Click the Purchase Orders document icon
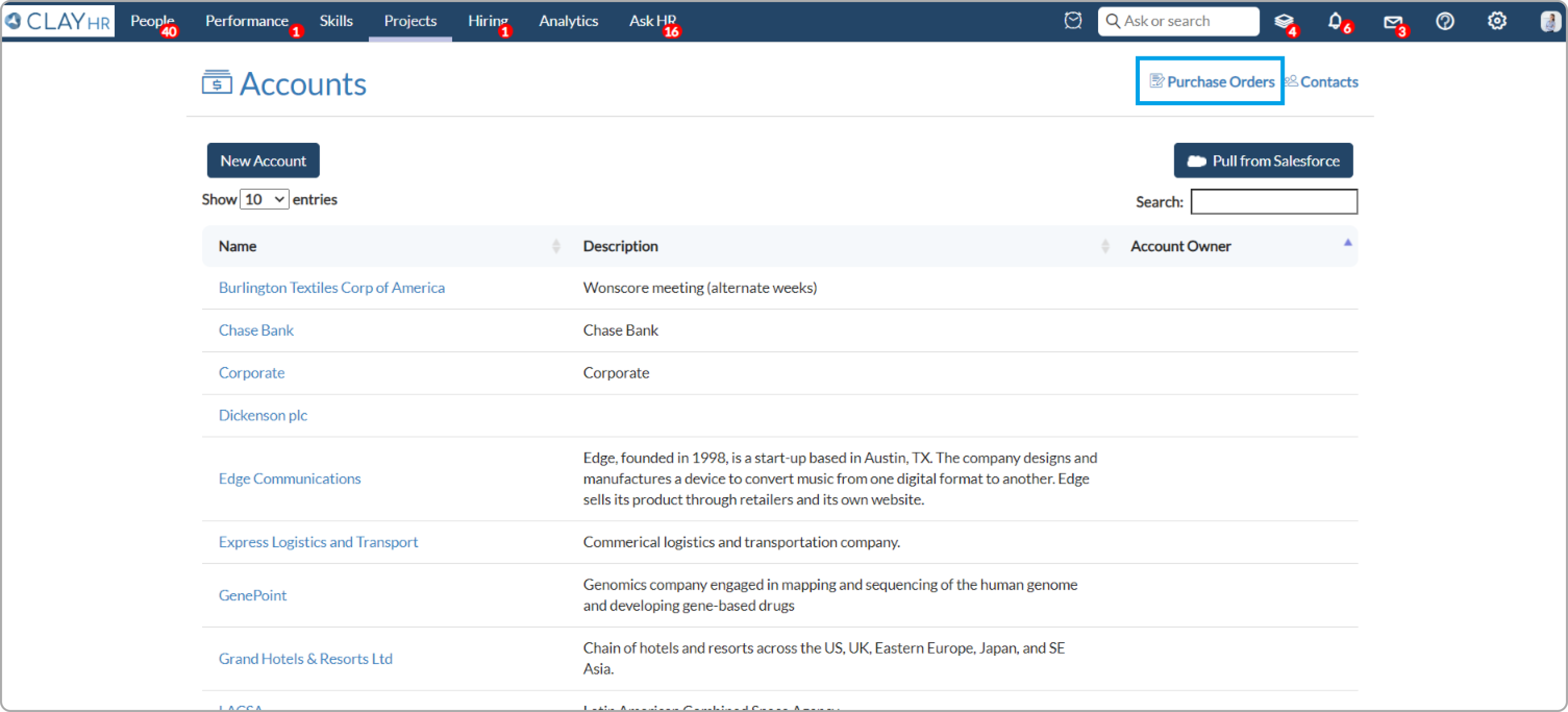 (x=1156, y=81)
